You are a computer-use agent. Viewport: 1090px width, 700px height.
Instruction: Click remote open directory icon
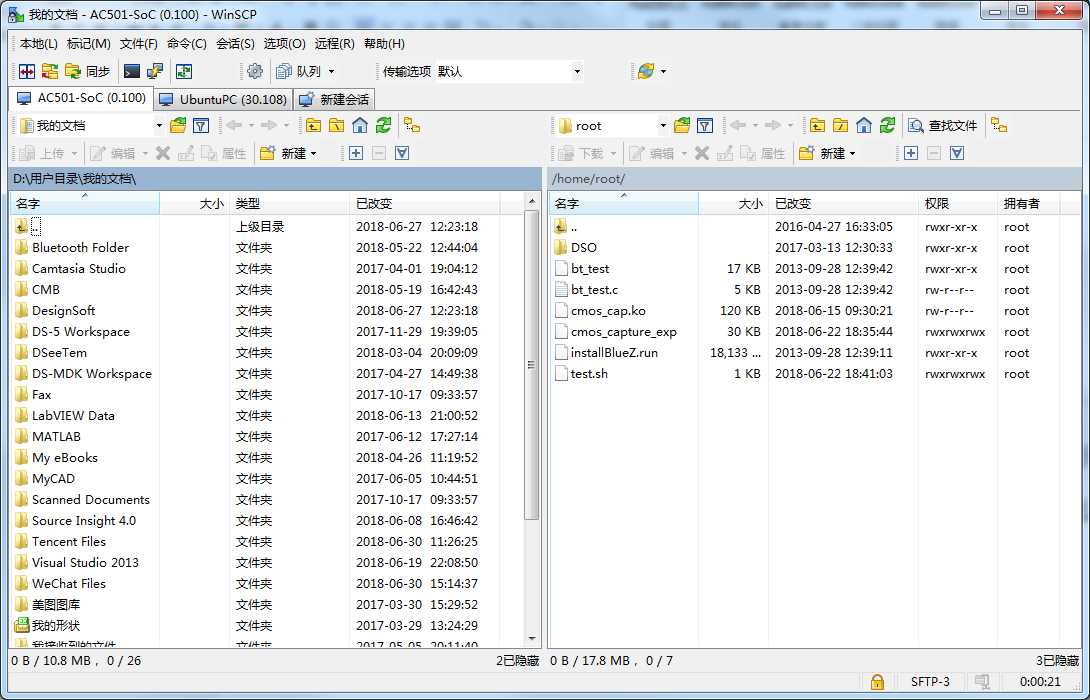(682, 125)
